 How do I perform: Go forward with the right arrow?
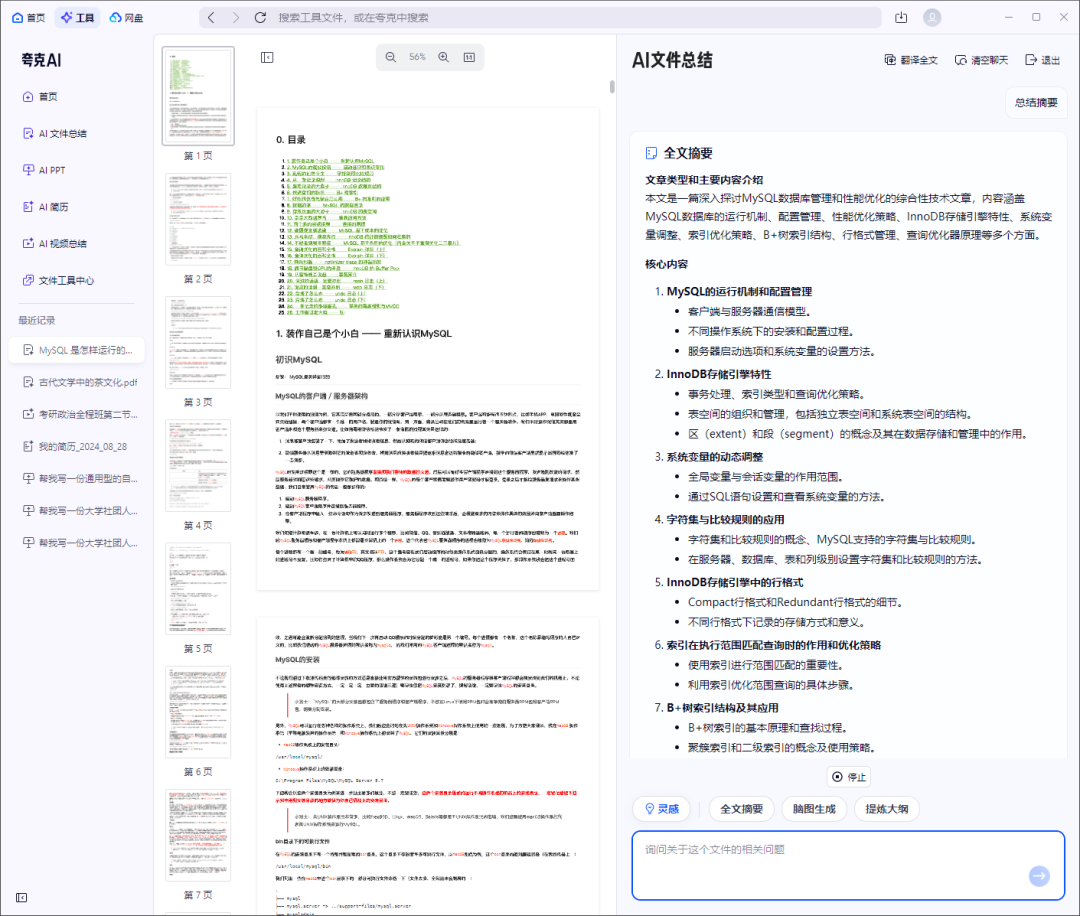pyautogui.click(x=236, y=18)
